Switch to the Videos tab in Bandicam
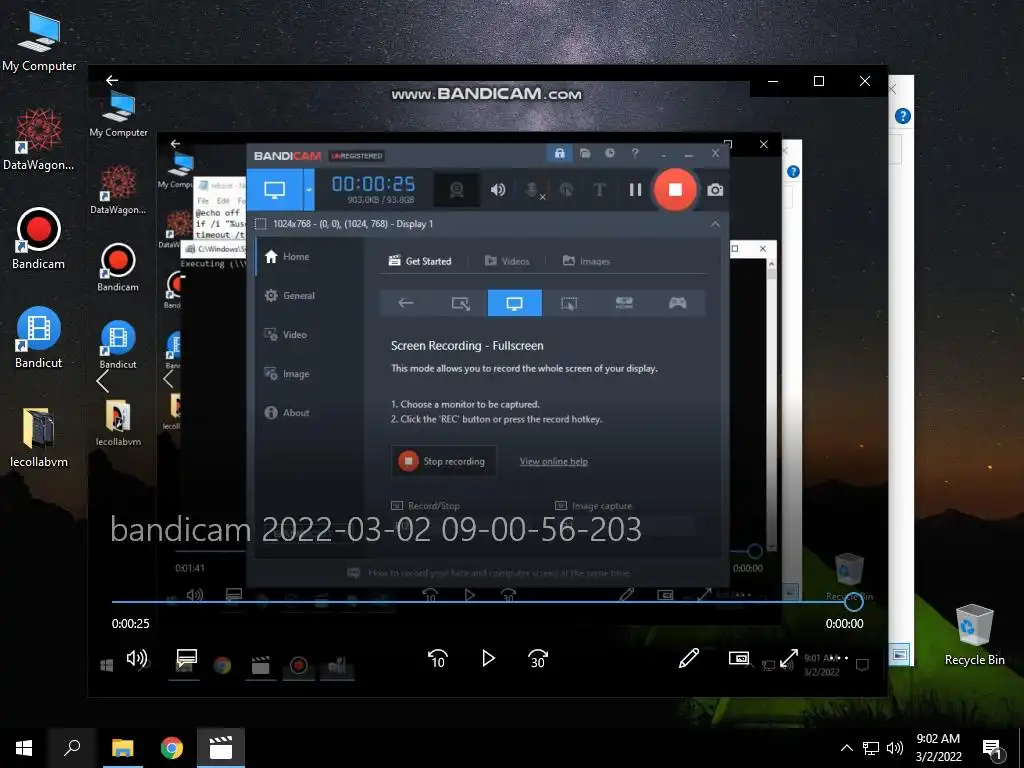 [x=507, y=261]
